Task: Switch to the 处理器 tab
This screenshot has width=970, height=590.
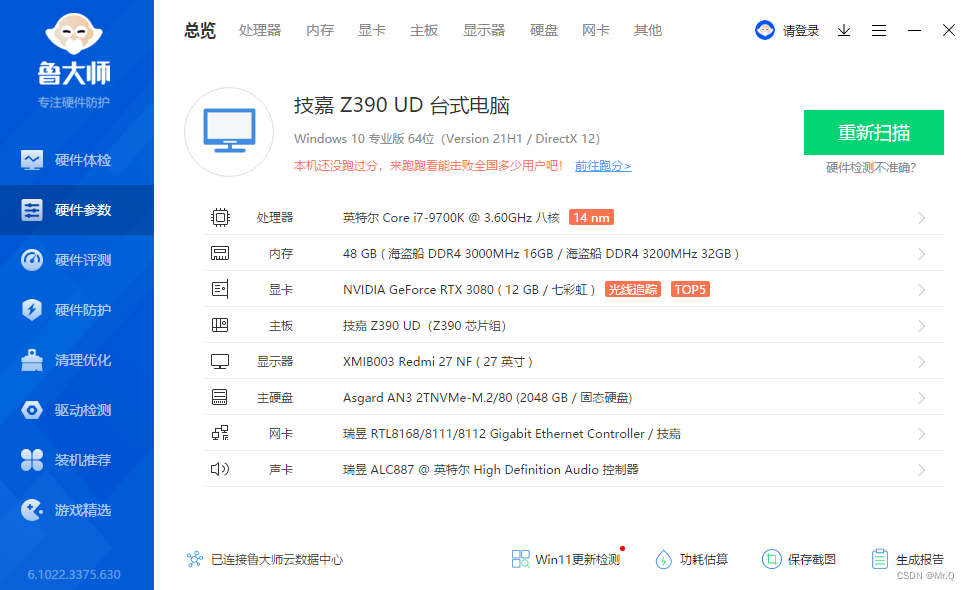Action: pos(260,30)
